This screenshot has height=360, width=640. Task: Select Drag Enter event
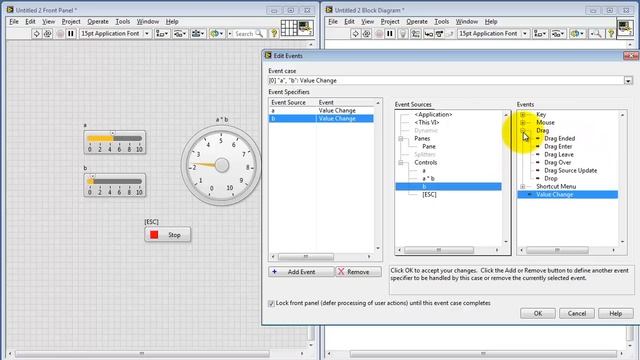558,147
